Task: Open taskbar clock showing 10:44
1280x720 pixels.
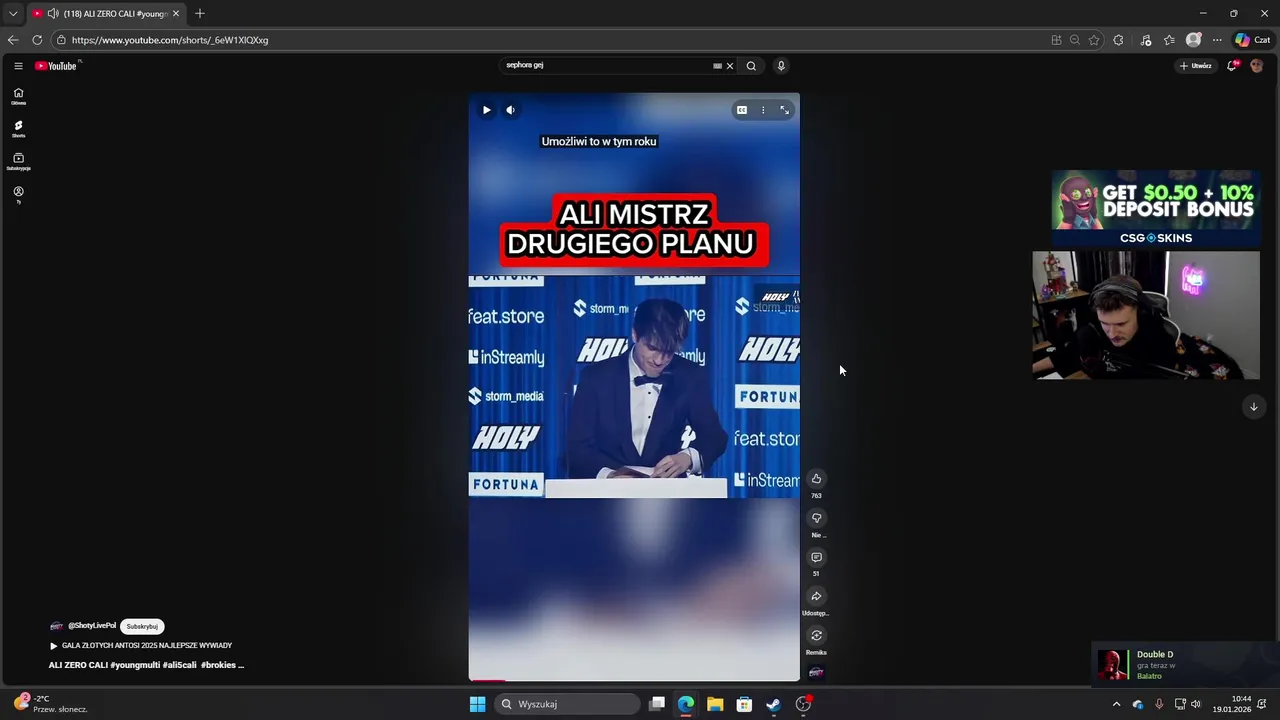Action: click(1232, 704)
